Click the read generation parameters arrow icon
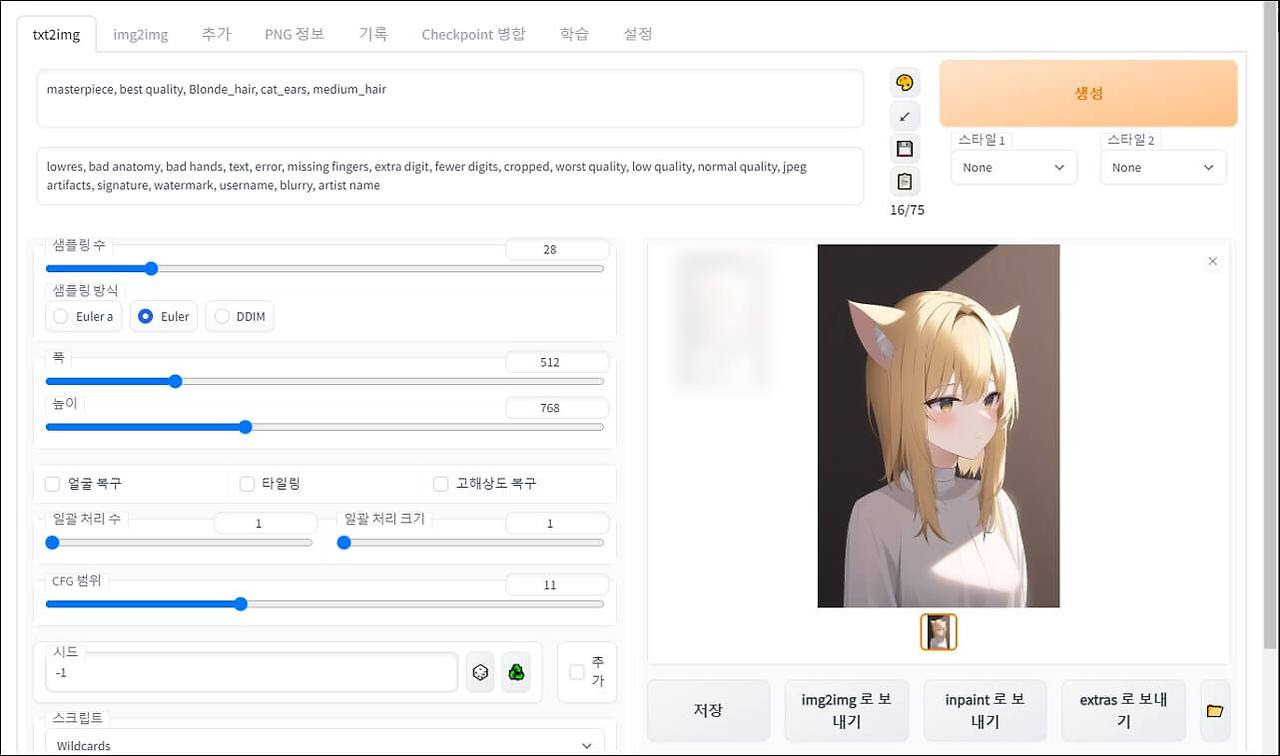 pos(903,115)
